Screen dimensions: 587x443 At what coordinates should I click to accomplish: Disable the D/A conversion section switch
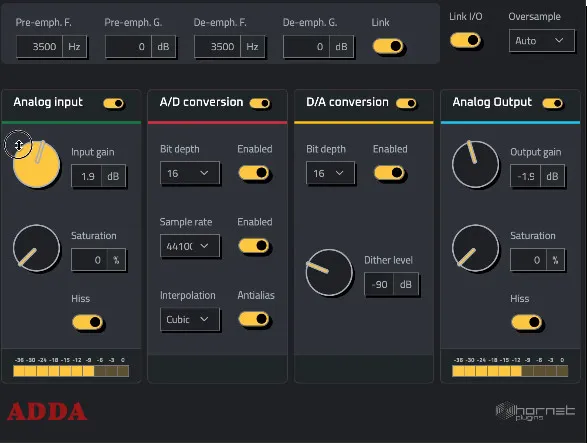[406, 103]
